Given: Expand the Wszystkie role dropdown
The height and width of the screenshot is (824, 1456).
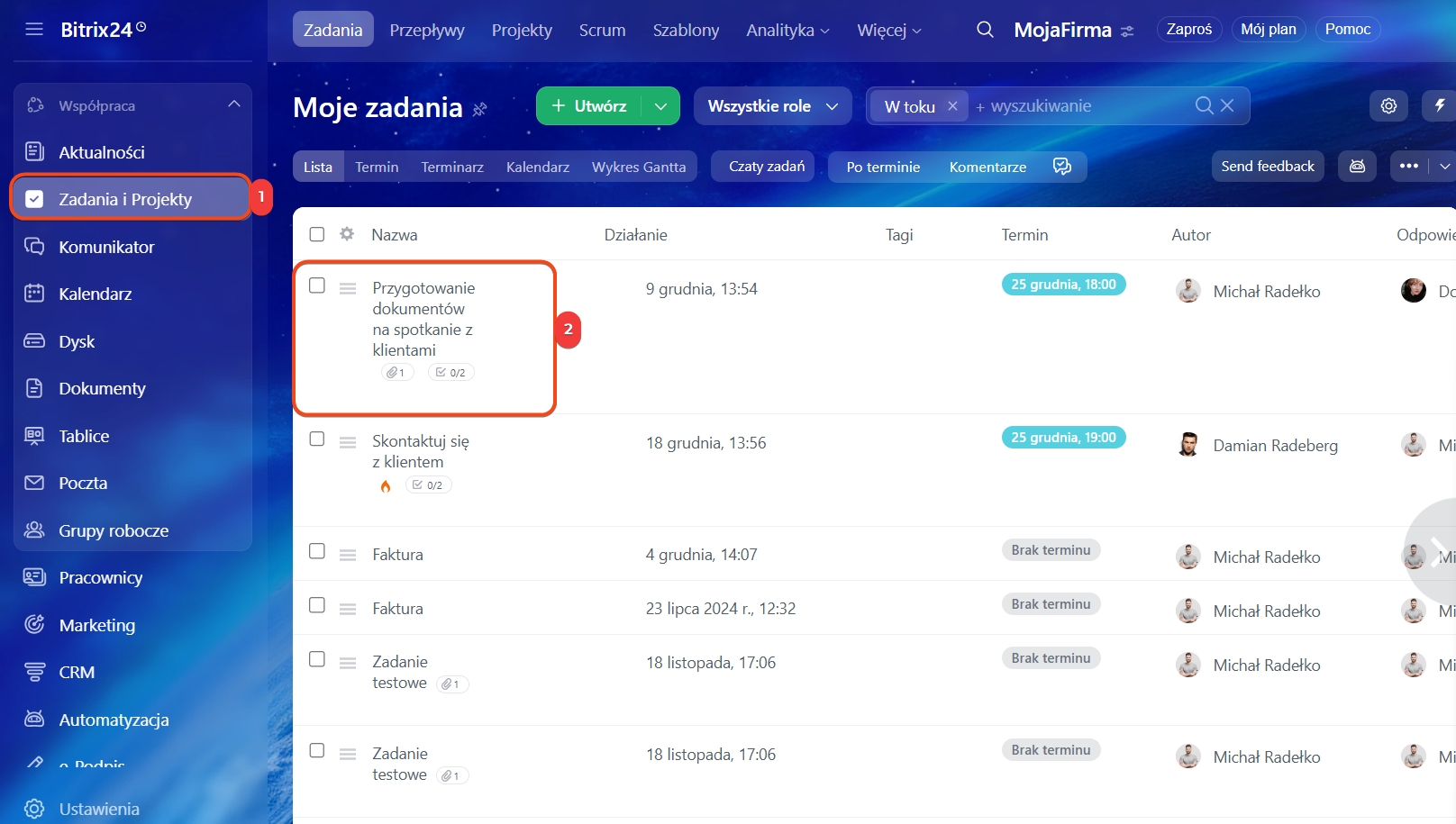Looking at the screenshot, I should pos(772,106).
